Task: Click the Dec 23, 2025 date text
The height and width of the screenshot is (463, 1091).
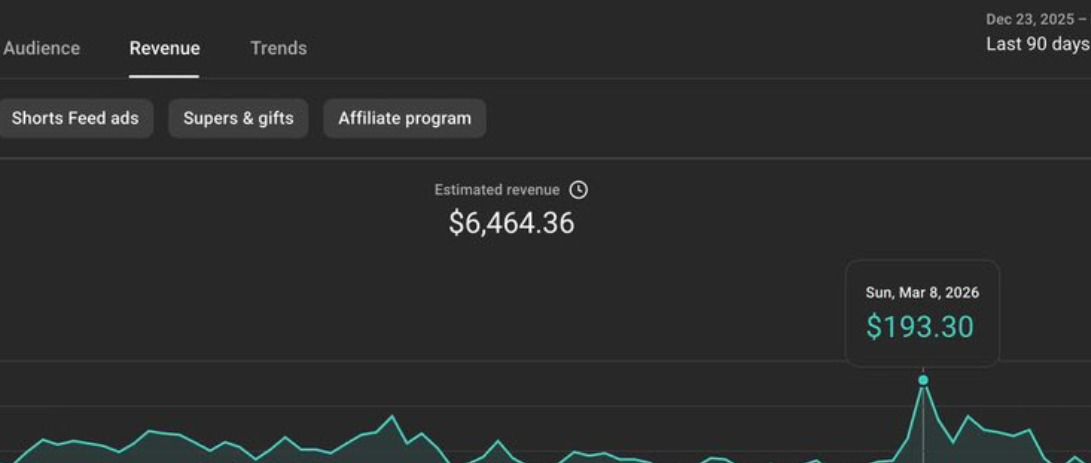Action: 1036,19
